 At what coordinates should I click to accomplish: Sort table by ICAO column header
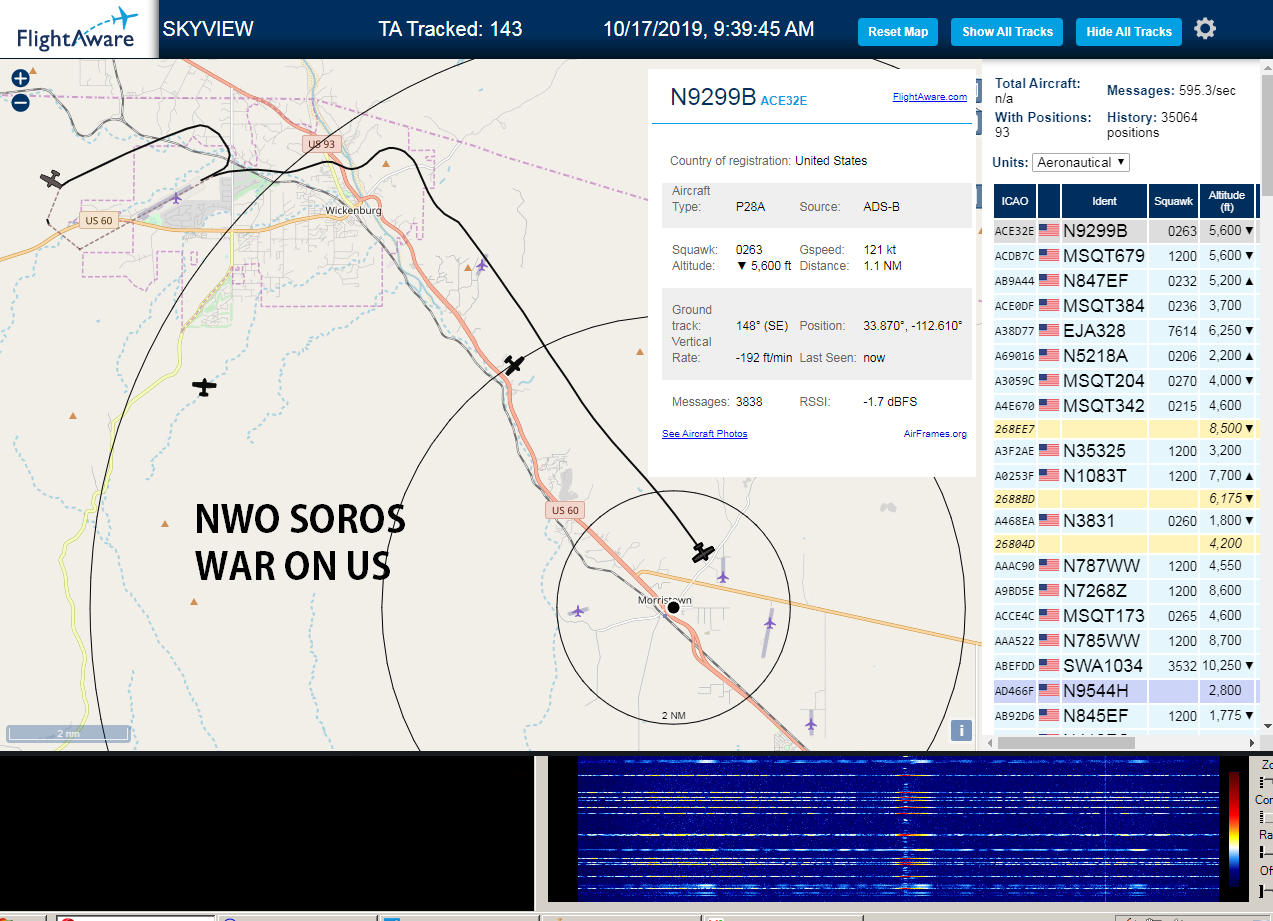click(x=1014, y=201)
